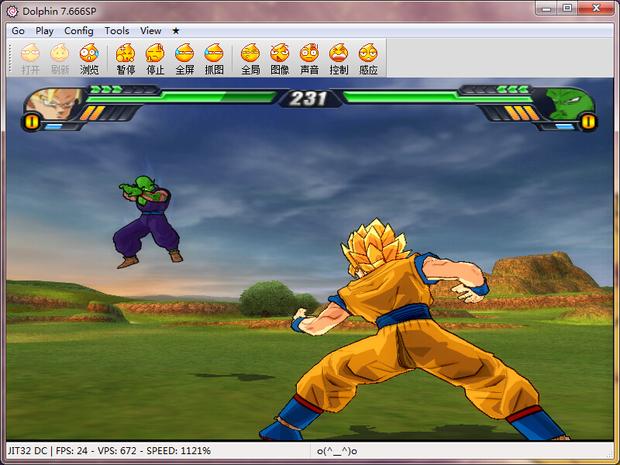Open audio settings via the 声音 icon
This screenshot has height=465, width=620.
[x=309, y=59]
